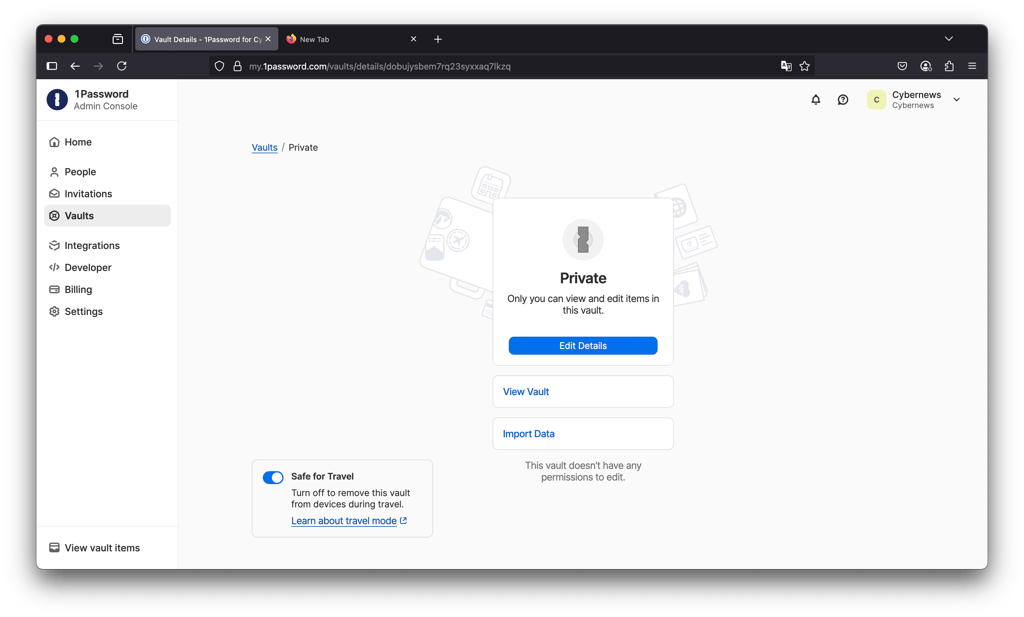Click the Home house icon

click(x=54, y=142)
